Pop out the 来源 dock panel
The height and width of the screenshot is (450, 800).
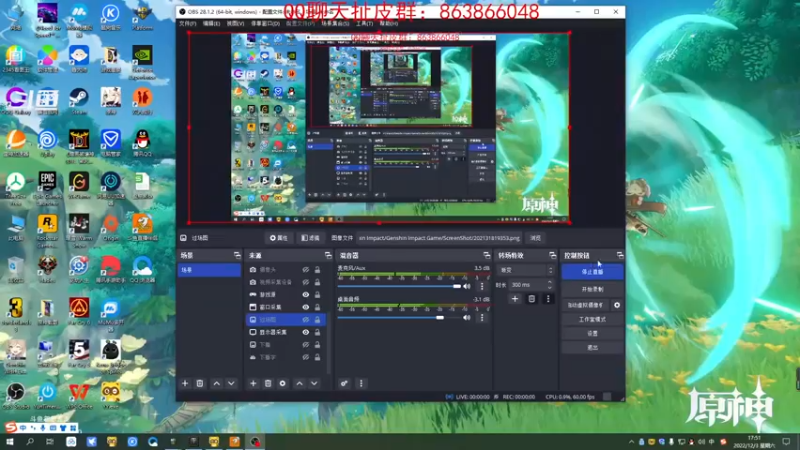[x=328, y=255]
